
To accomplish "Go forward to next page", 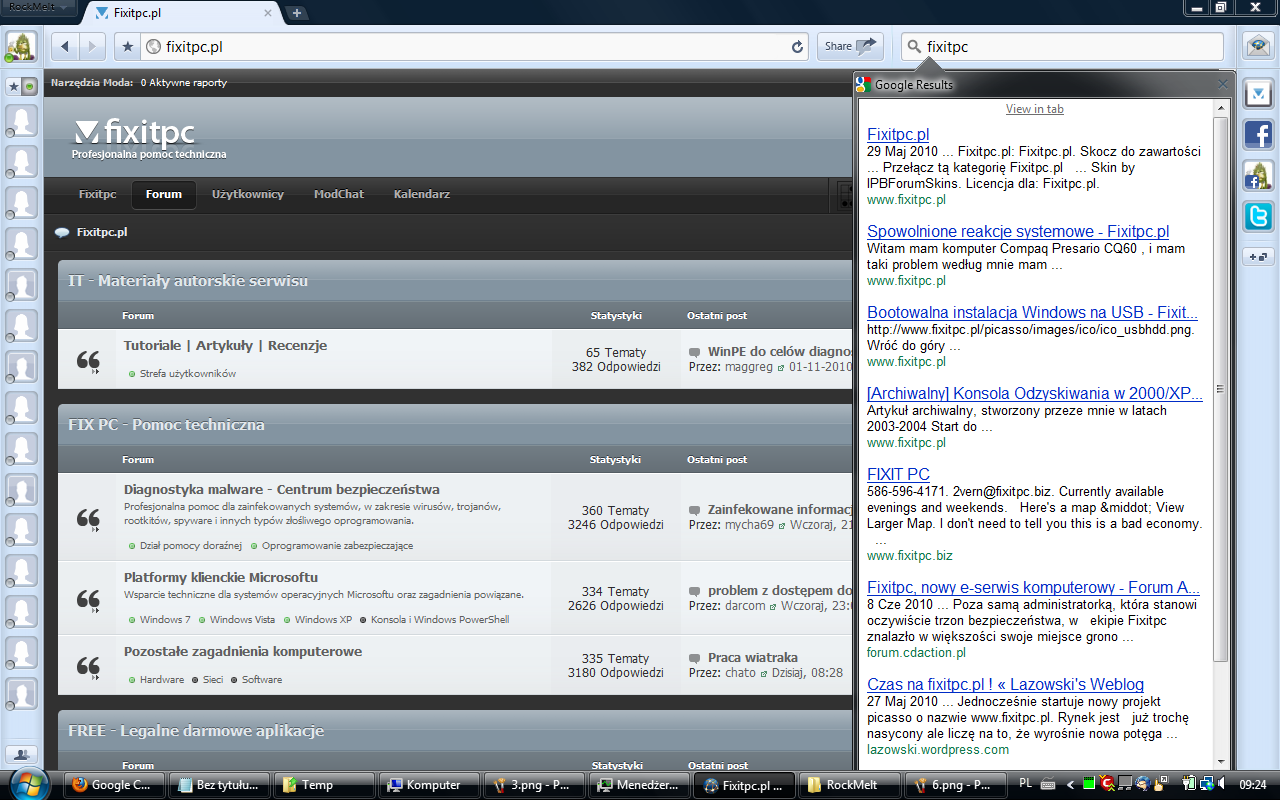I will coord(92,46).
